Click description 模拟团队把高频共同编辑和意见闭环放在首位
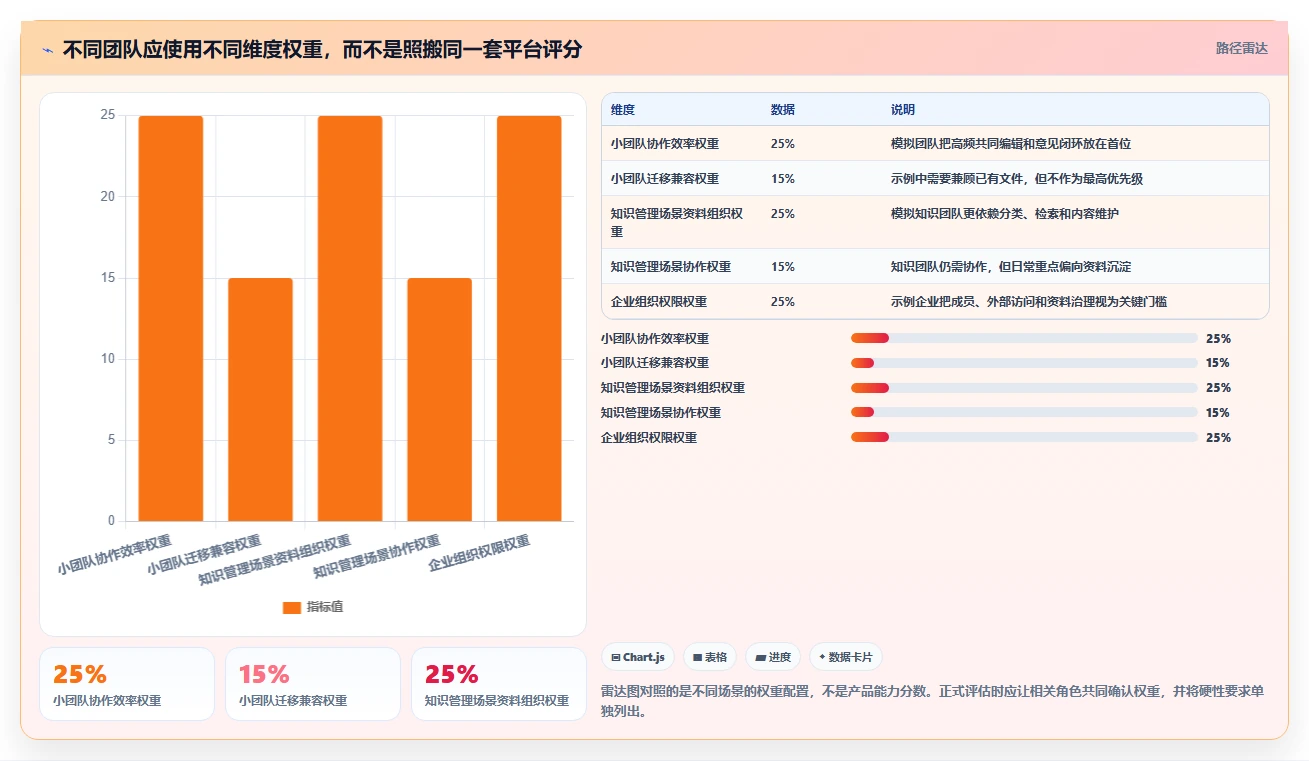The height and width of the screenshot is (761, 1309). (x=1011, y=144)
